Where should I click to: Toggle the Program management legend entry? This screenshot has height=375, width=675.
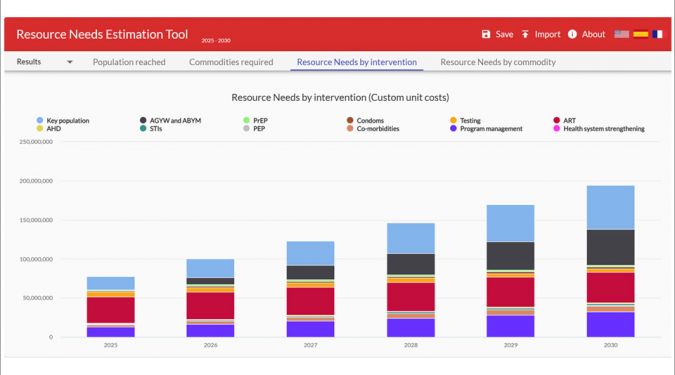pyautogui.click(x=486, y=129)
